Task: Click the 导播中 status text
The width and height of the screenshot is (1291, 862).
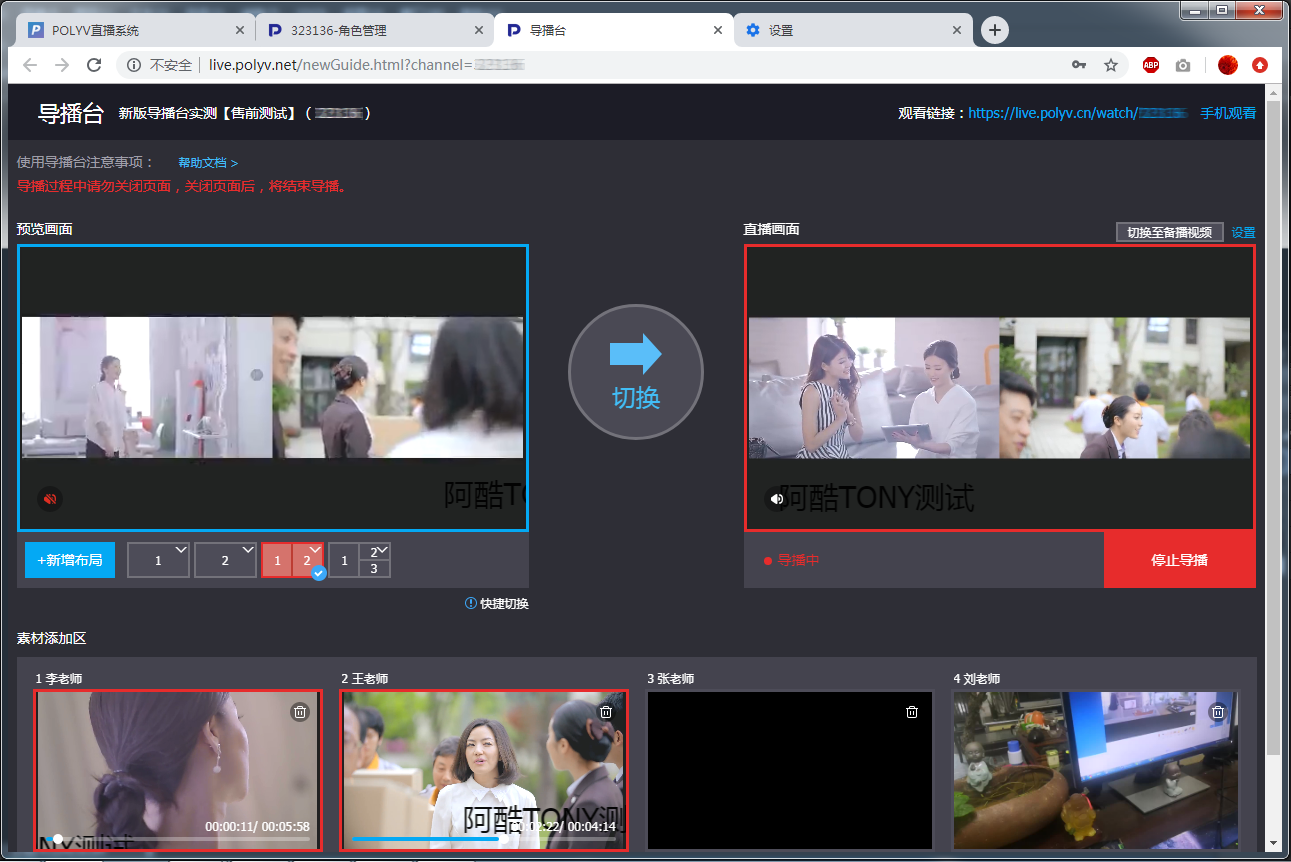Action: click(x=798, y=560)
